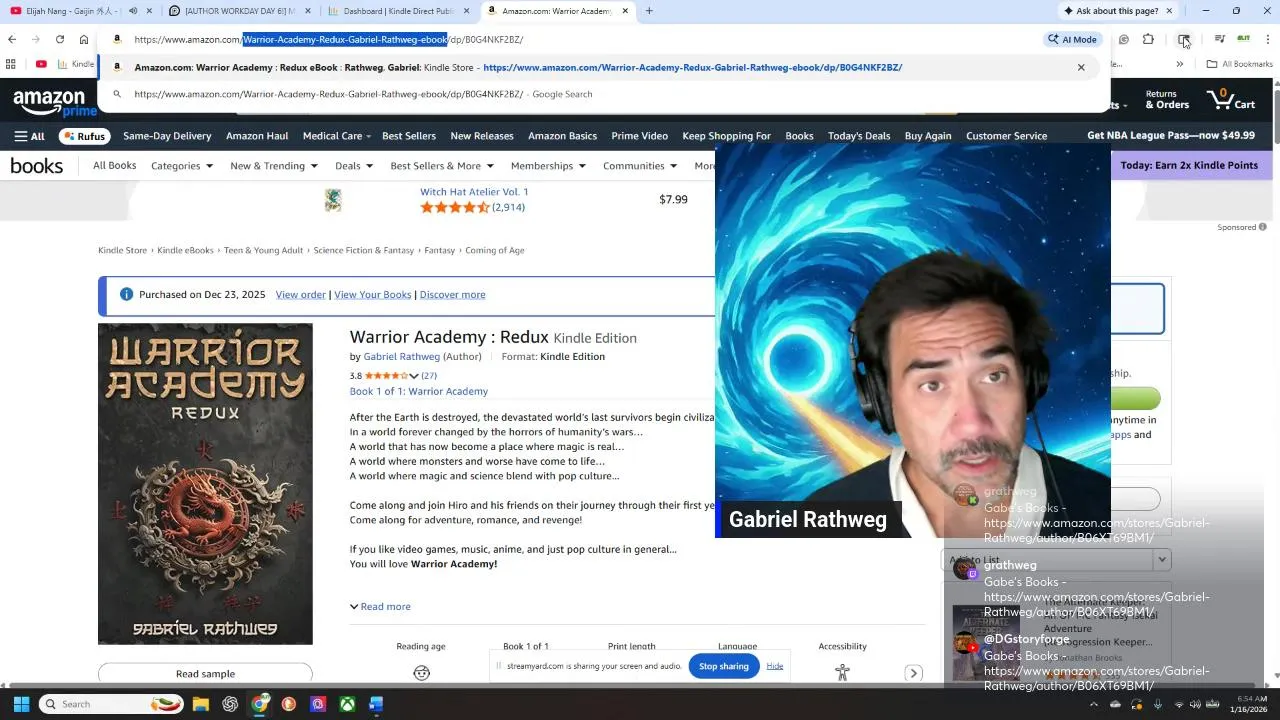Open Amazon Haul link
This screenshot has height=720, width=1280.
pyautogui.click(x=257, y=136)
